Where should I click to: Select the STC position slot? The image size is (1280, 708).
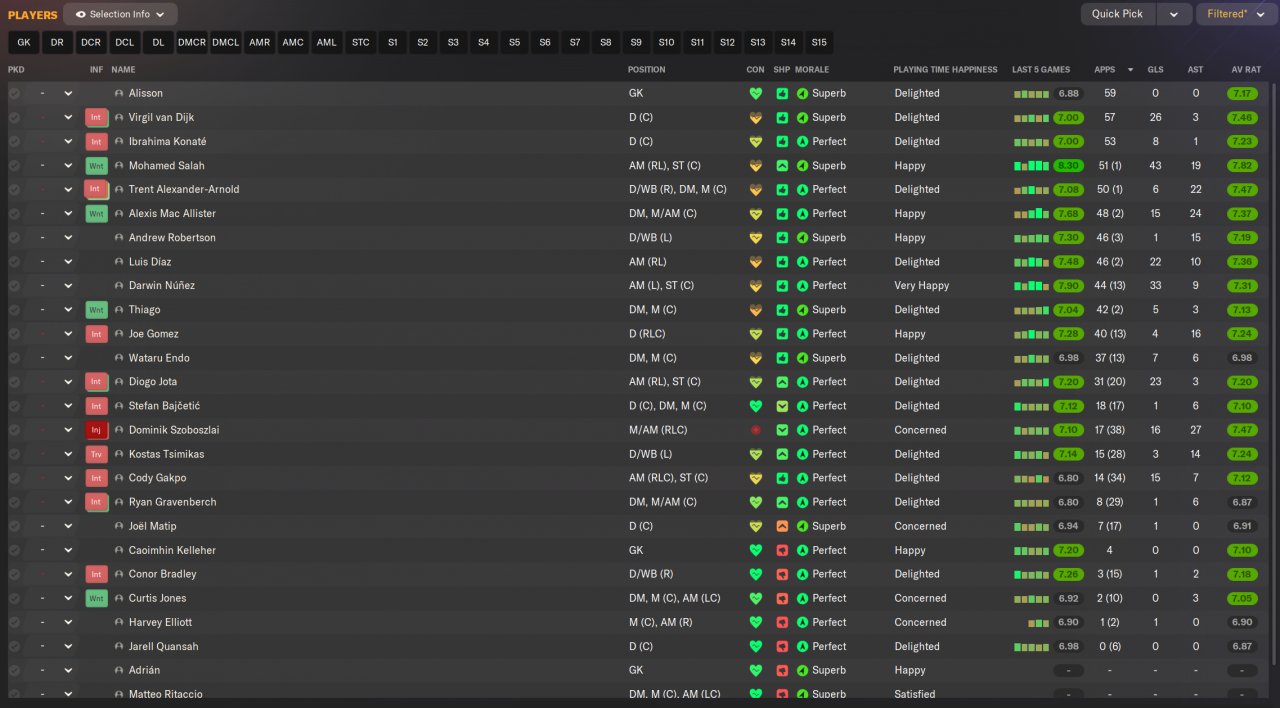[361, 43]
